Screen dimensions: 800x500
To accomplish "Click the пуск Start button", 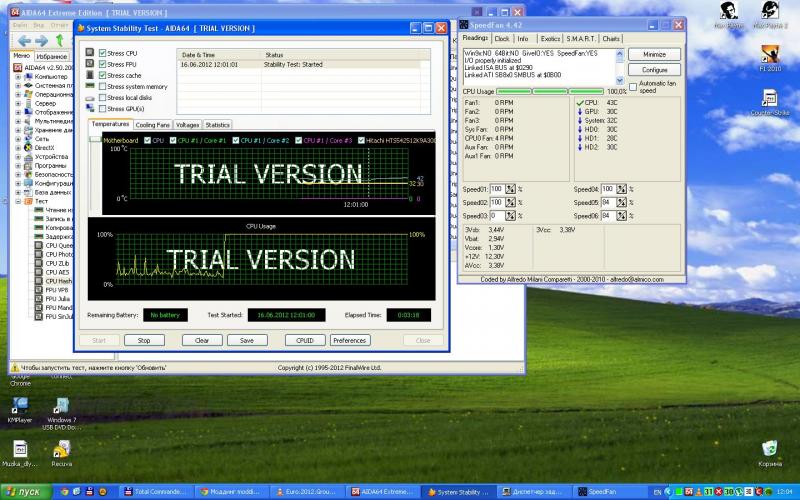I will click(26, 492).
